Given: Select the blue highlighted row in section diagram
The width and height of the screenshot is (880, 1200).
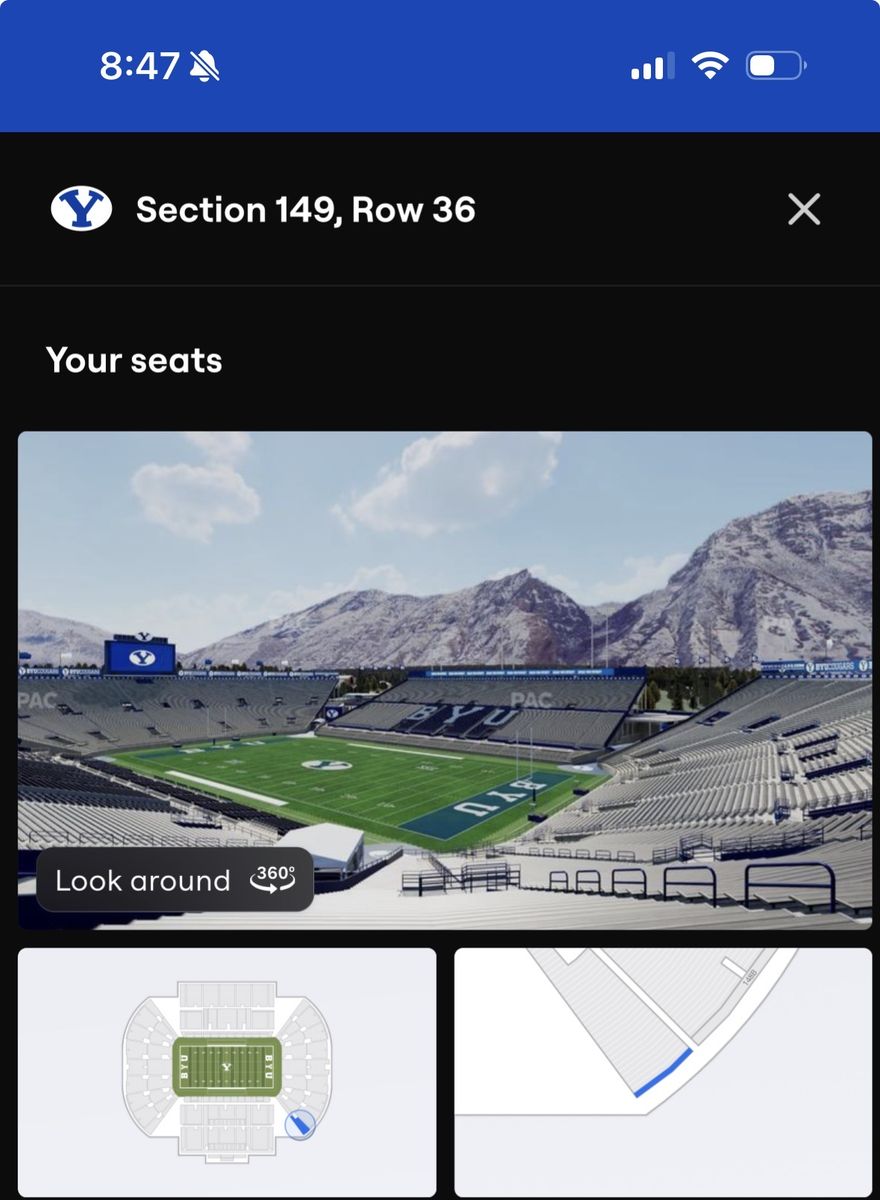Looking at the screenshot, I should tap(663, 1073).
